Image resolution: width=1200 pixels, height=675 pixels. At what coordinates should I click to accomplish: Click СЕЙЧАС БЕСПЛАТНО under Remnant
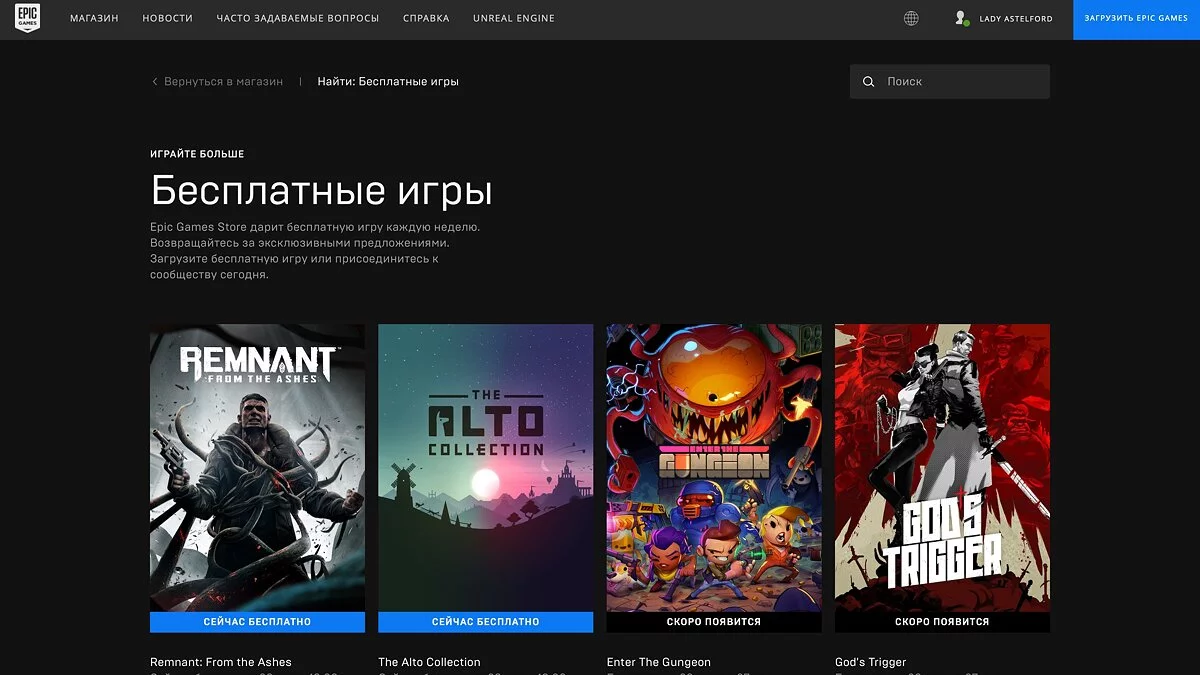coord(257,622)
